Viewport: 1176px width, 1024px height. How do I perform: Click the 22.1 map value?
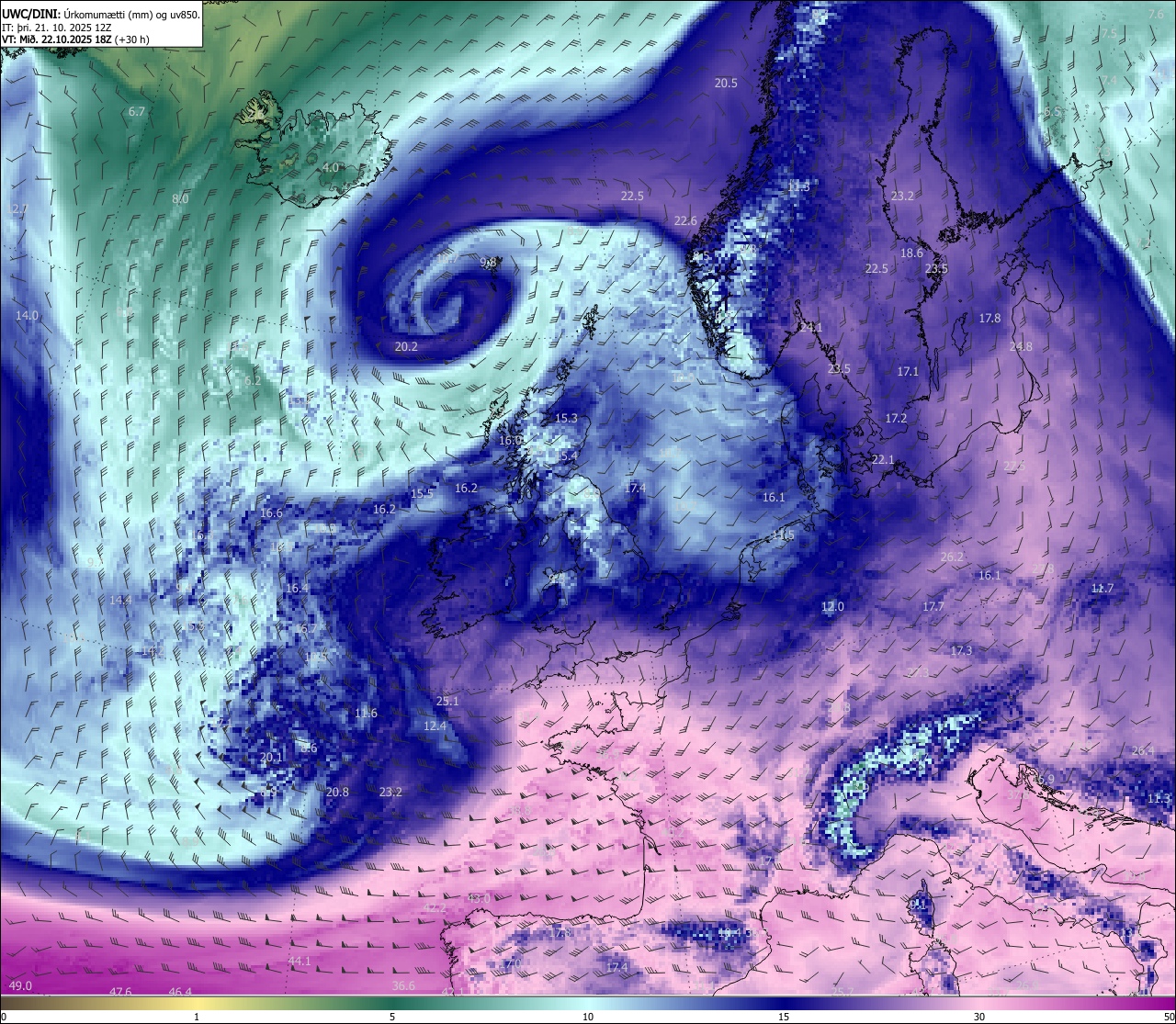point(882,459)
